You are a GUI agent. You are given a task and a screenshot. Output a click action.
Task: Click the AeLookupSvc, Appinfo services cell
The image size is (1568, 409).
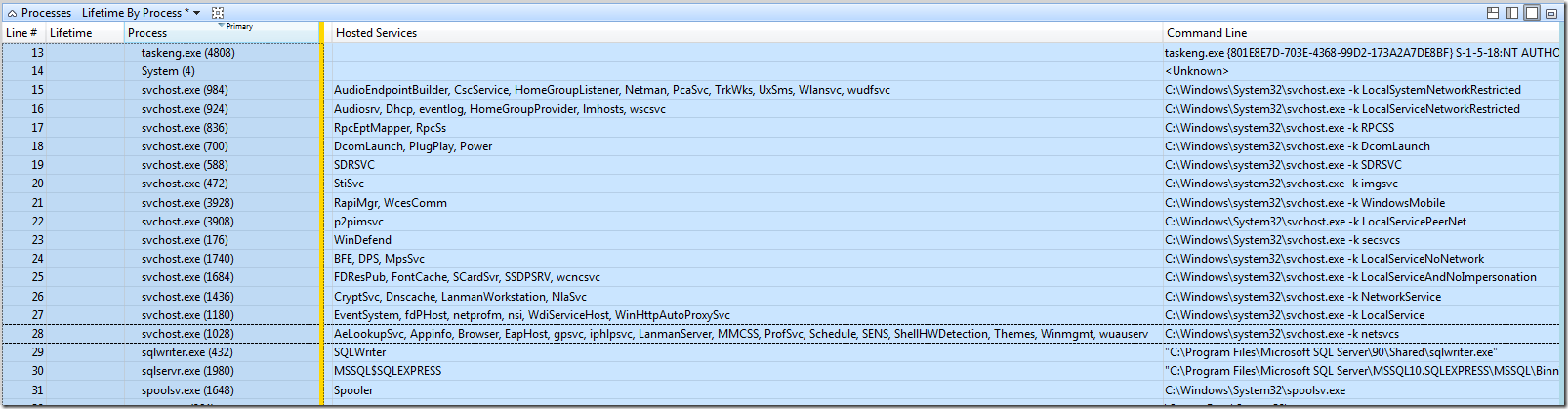(741, 334)
